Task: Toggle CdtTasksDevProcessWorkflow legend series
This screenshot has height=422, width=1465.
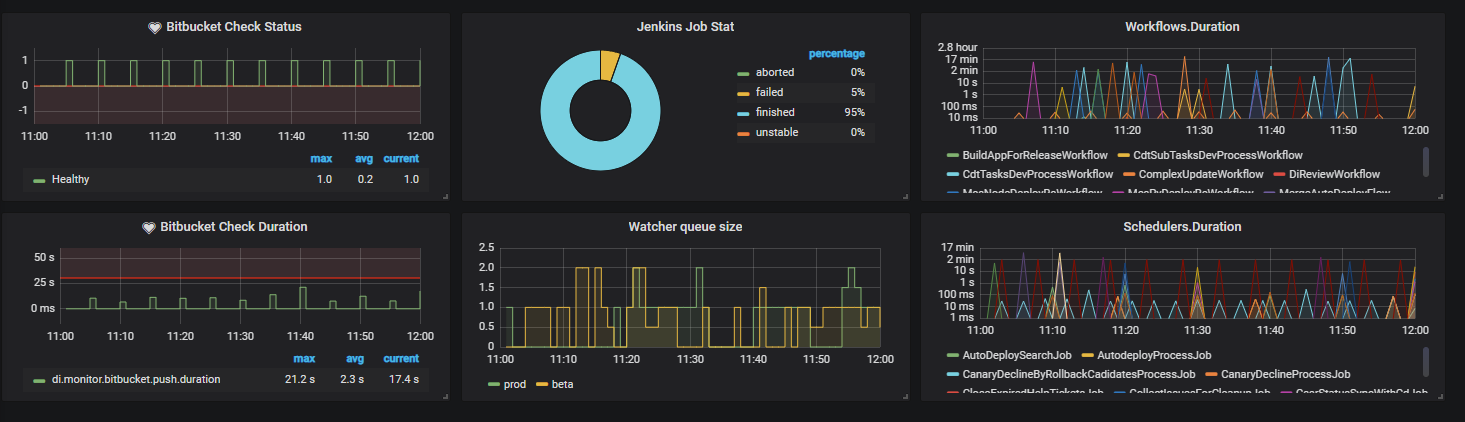Action: coord(1037,174)
